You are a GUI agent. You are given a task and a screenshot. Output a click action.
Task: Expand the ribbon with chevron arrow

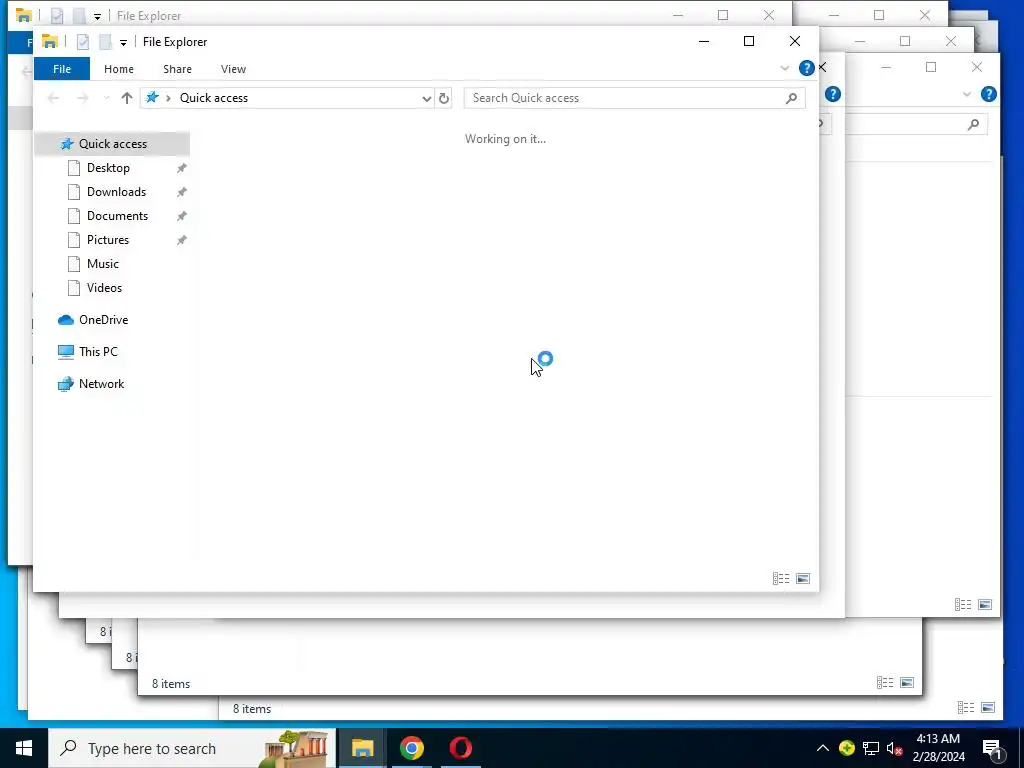point(784,69)
